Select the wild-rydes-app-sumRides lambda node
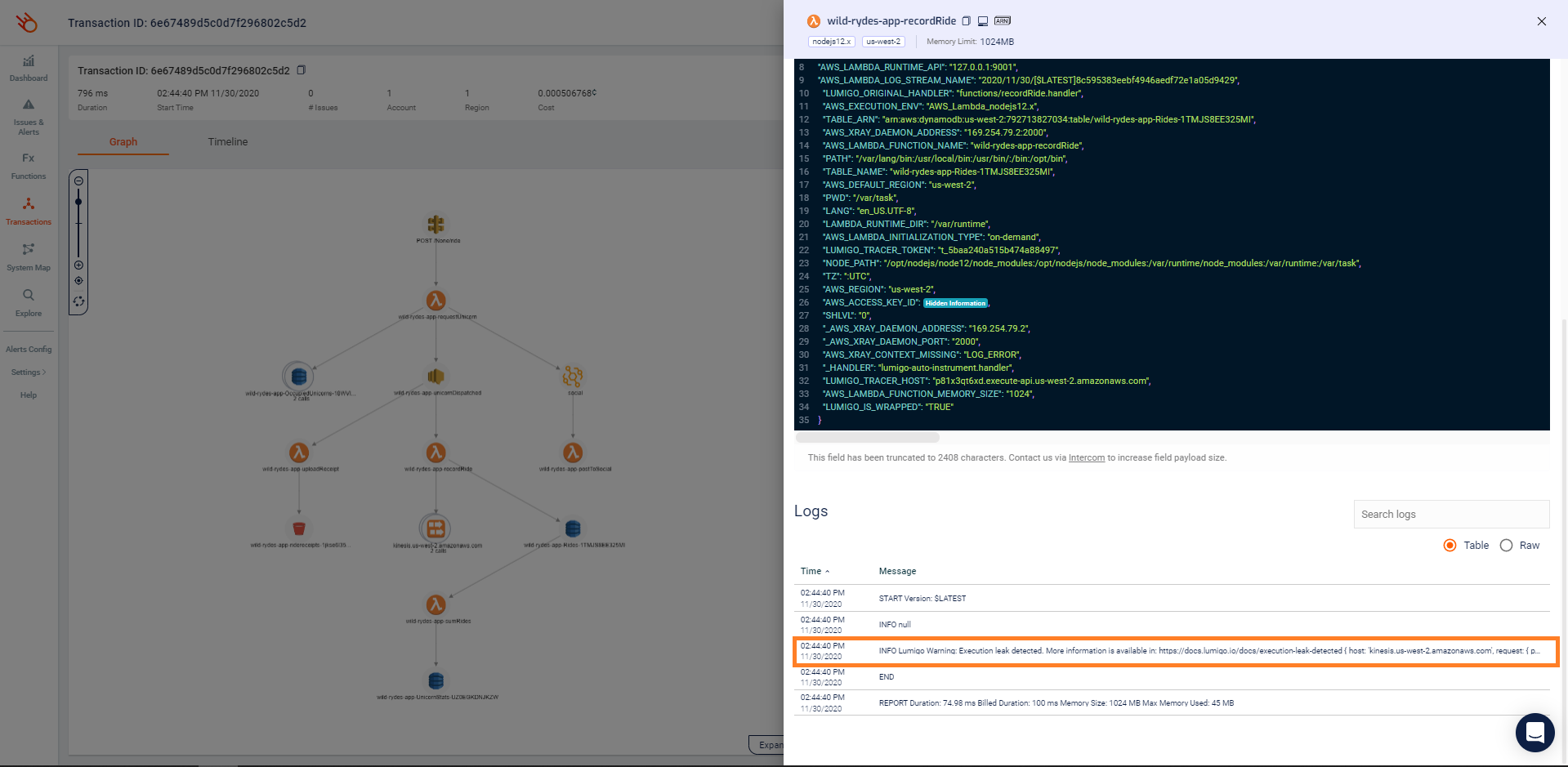Image resolution: width=1568 pixels, height=767 pixels. pyautogui.click(x=436, y=604)
